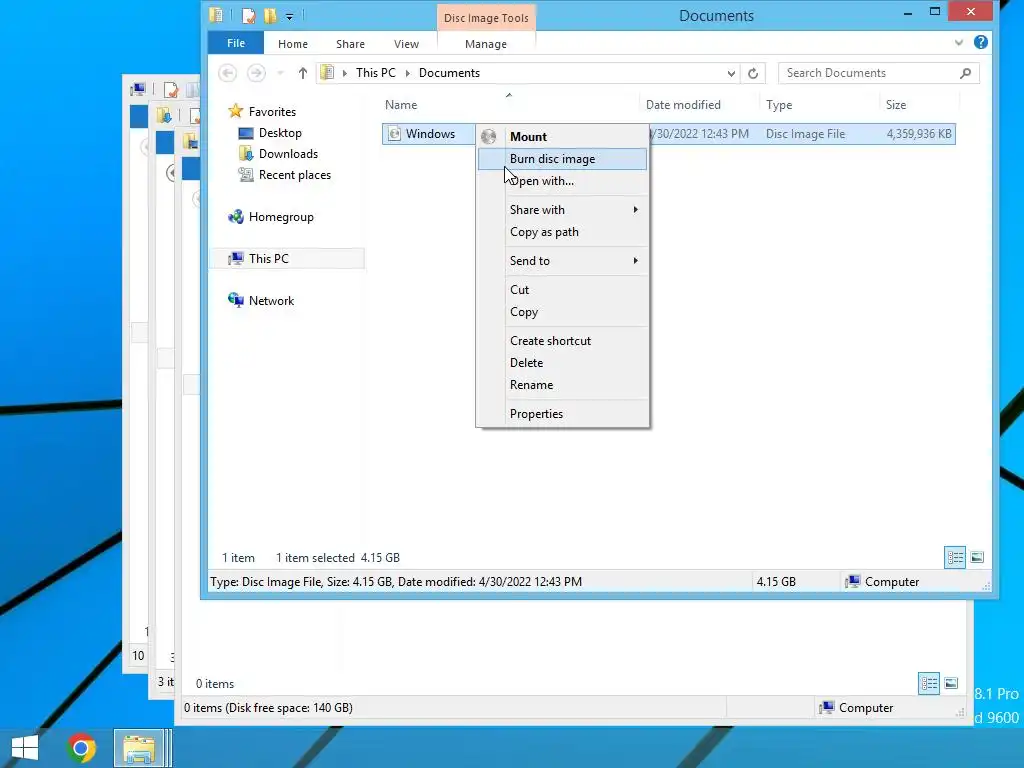Switch to the Share ribbon tab
The width and height of the screenshot is (1024, 768).
coord(350,44)
